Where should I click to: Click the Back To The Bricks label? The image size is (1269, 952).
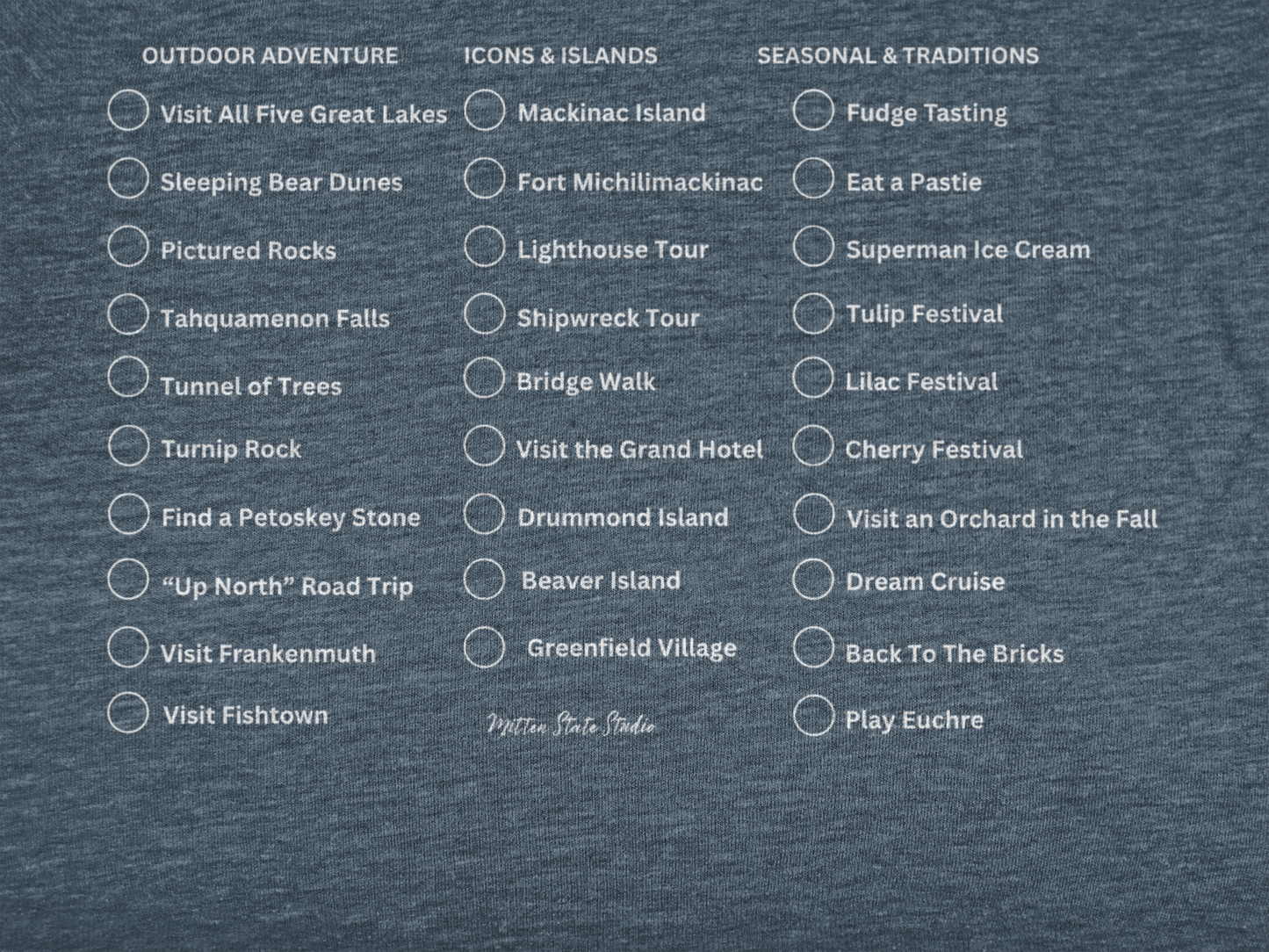tap(955, 653)
